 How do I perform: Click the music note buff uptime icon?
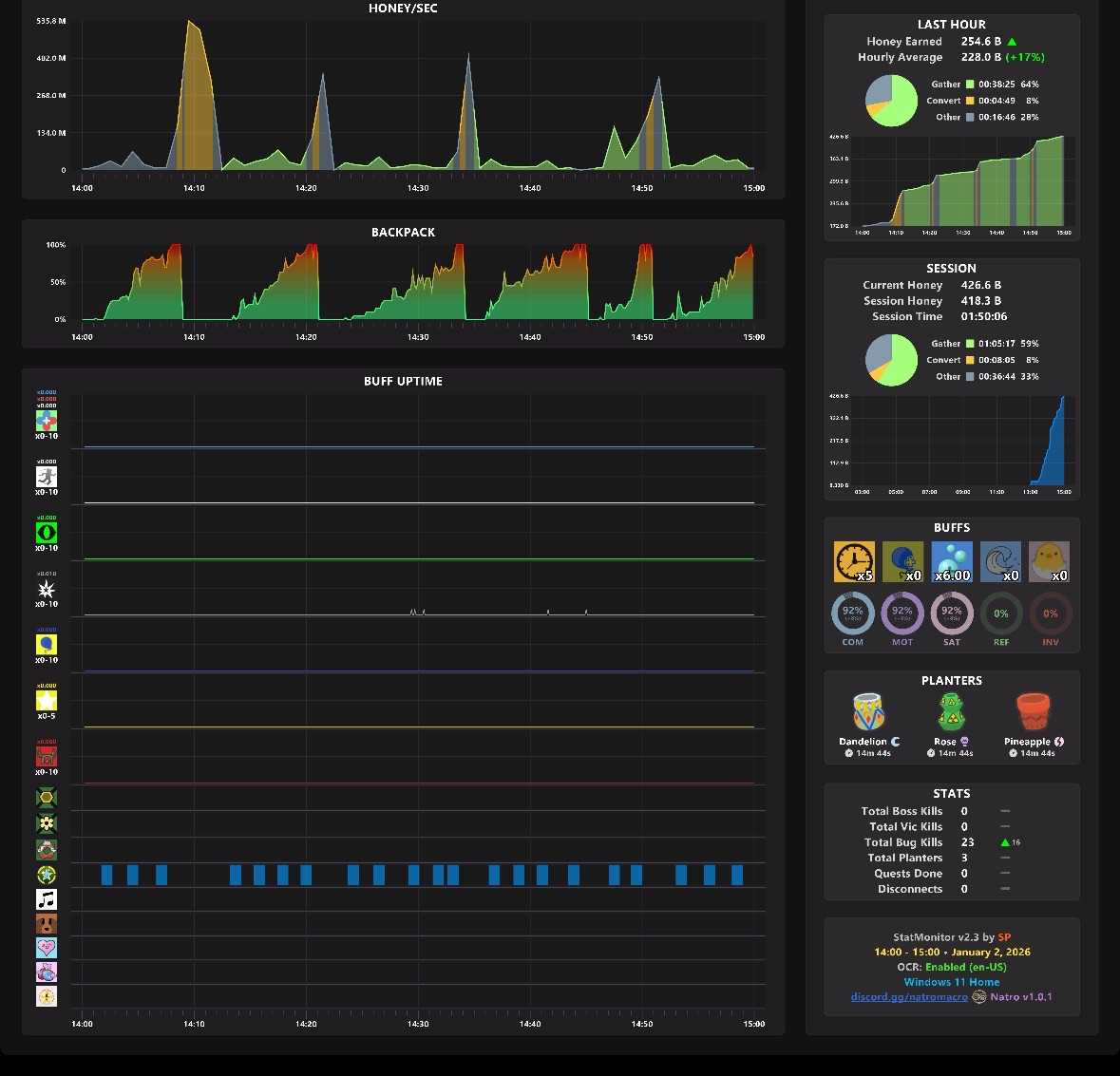click(47, 899)
